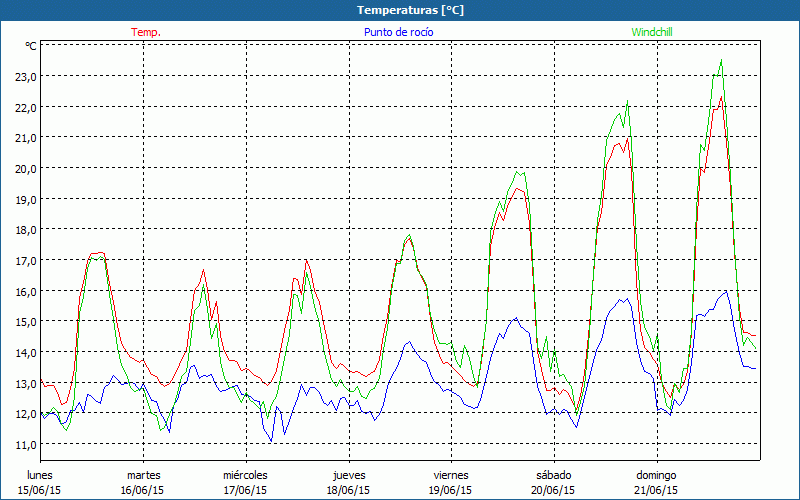Select the jueves day label
Viewport: 800px width, 500px height.
348,475
